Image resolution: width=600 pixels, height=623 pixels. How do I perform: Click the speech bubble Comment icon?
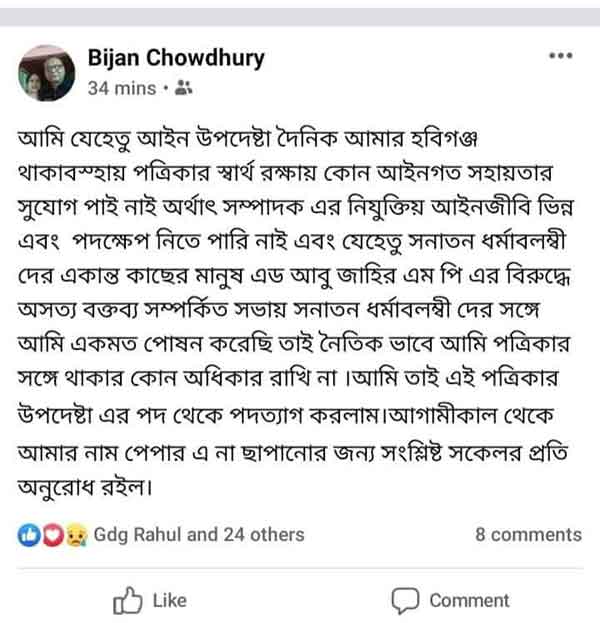(x=404, y=600)
